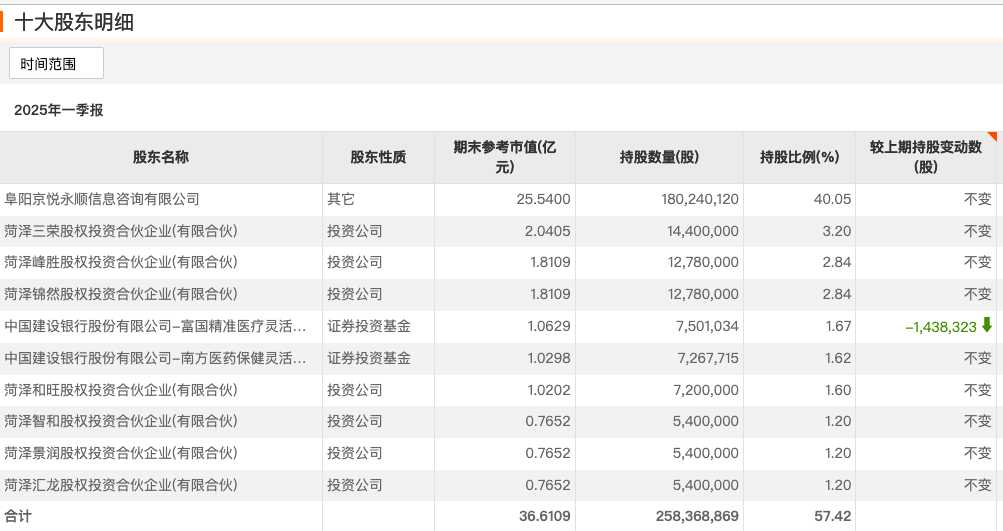Screen dimensions: 1003x531
Task: Click share count 14,400,000
Action: tap(703, 231)
